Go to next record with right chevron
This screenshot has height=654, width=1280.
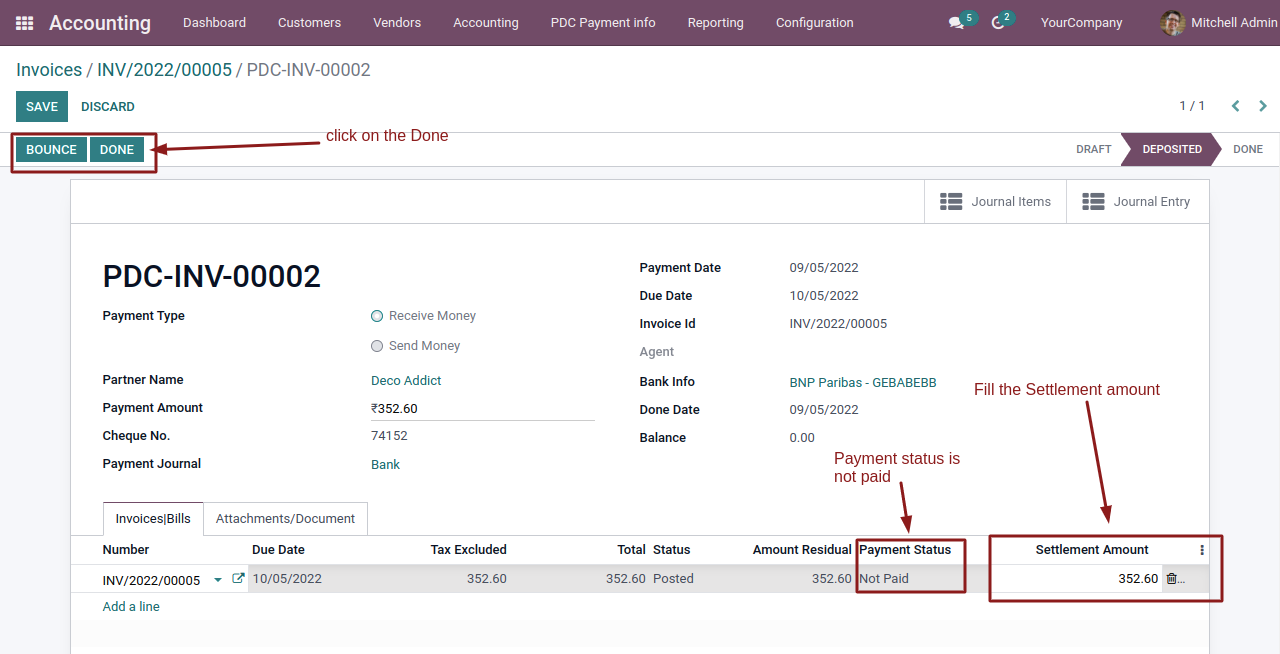tap(1263, 106)
